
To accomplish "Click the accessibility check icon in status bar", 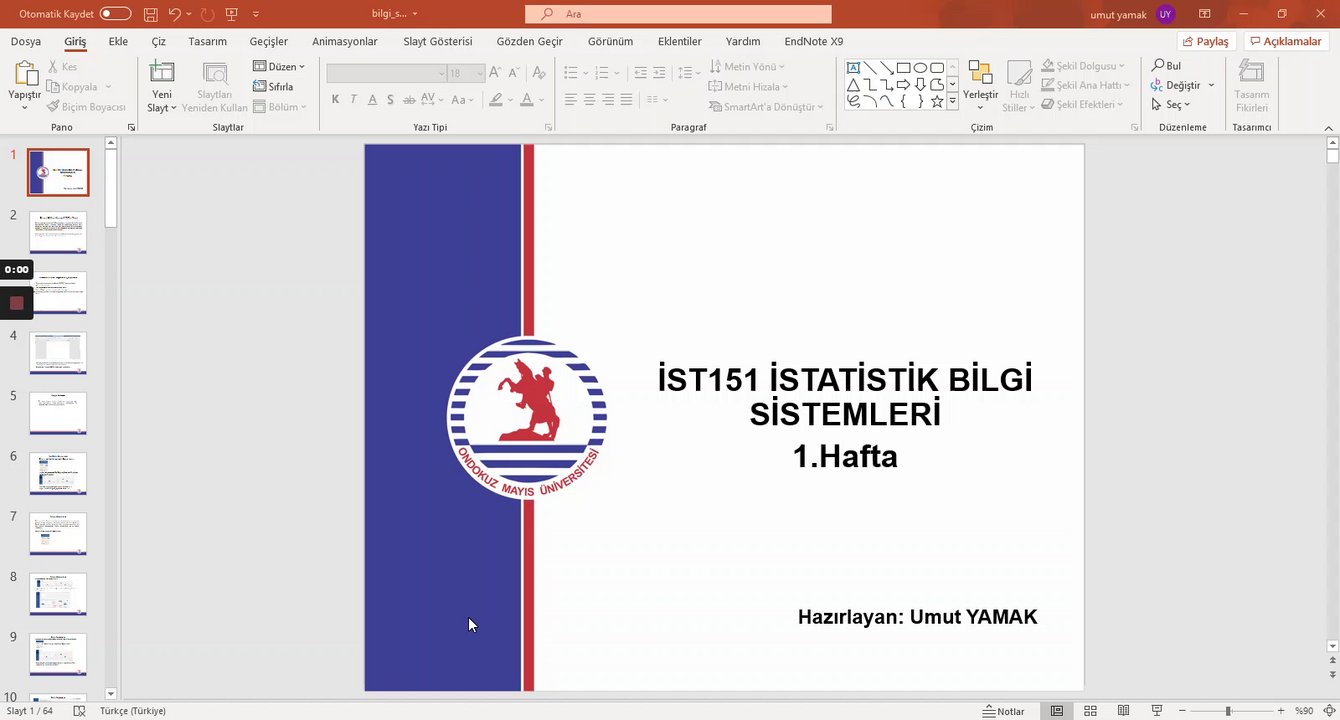I will [x=79, y=711].
